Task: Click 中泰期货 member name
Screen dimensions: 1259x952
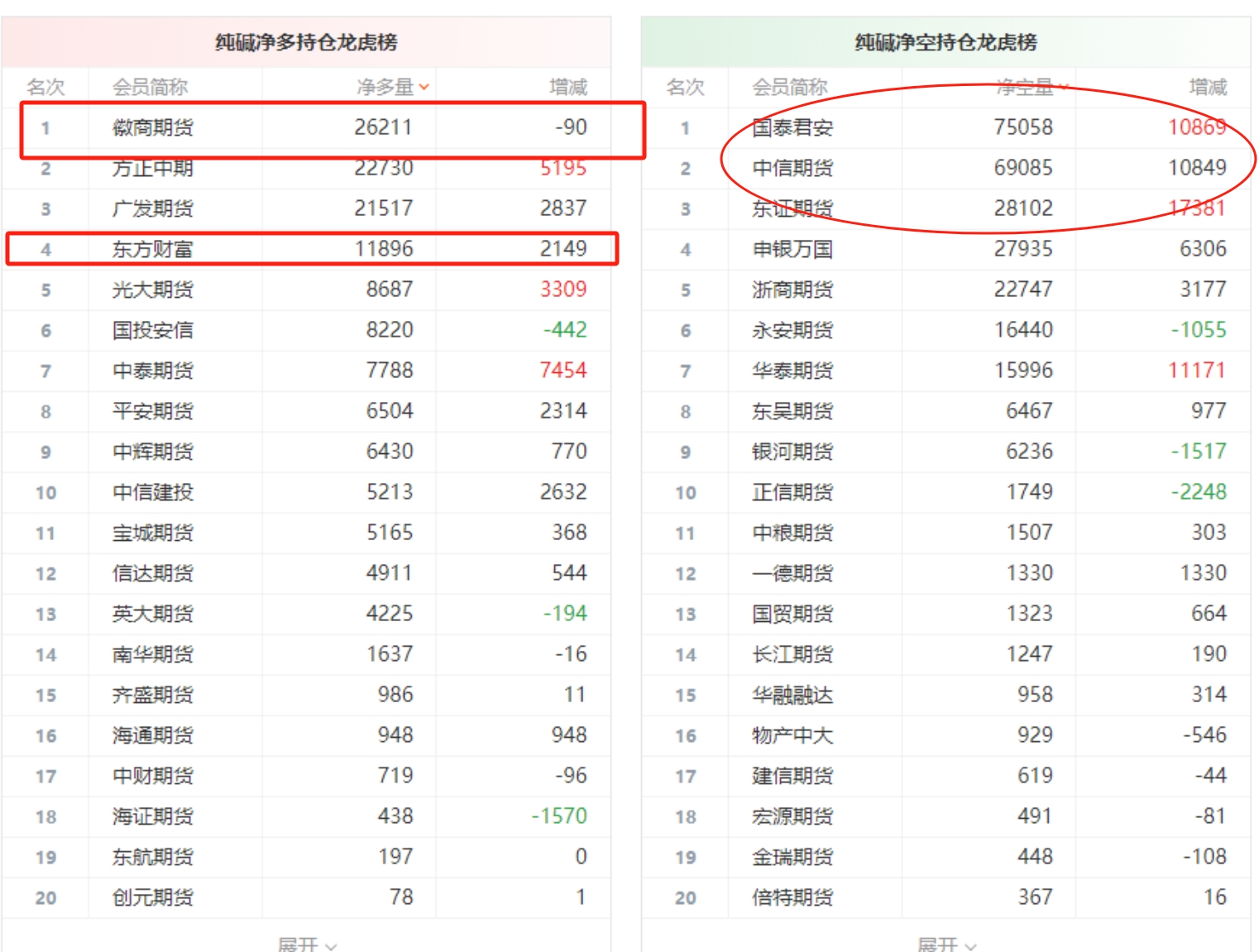Action: pos(153,371)
